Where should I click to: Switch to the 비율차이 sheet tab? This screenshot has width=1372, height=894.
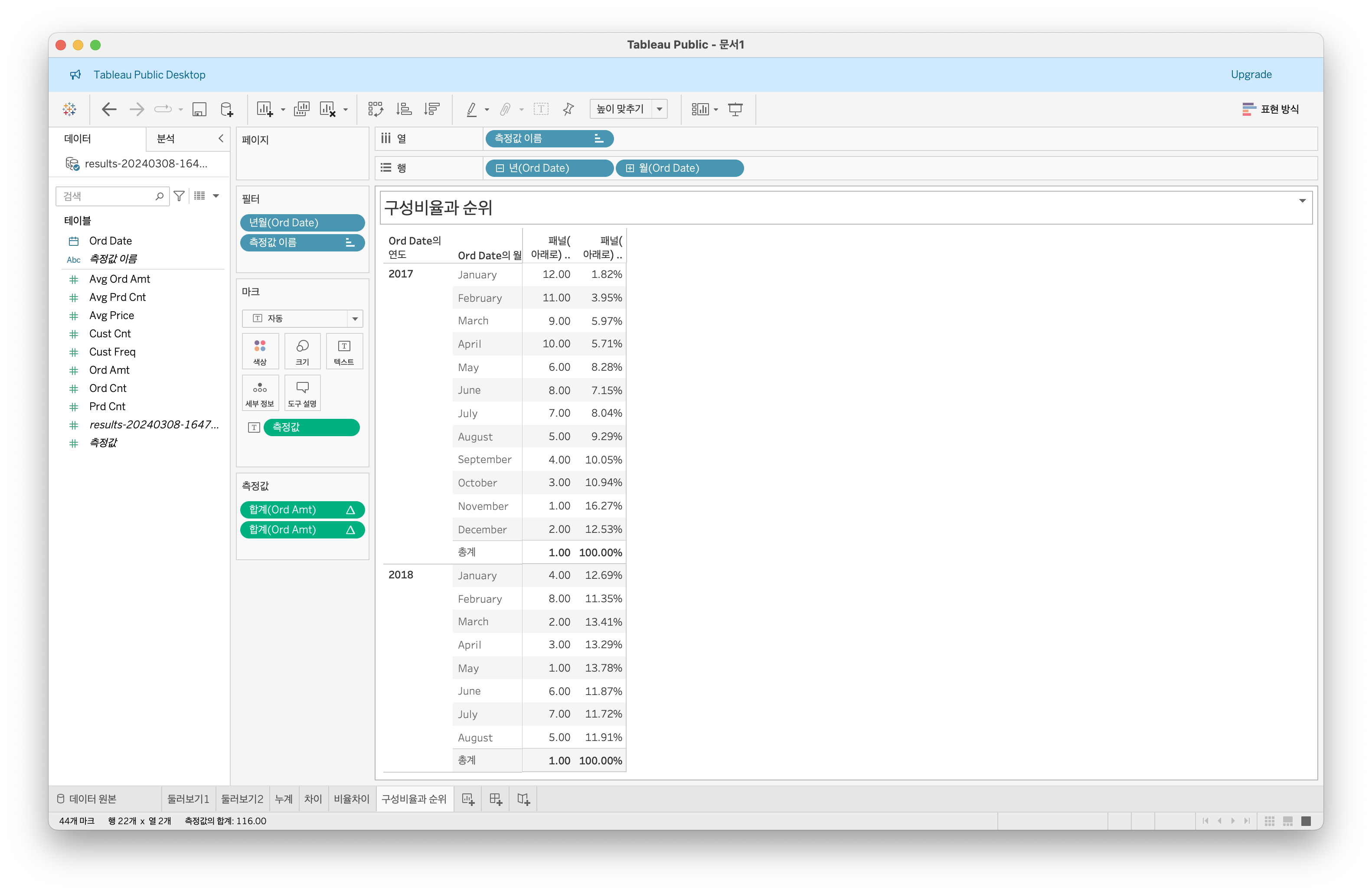click(x=351, y=799)
